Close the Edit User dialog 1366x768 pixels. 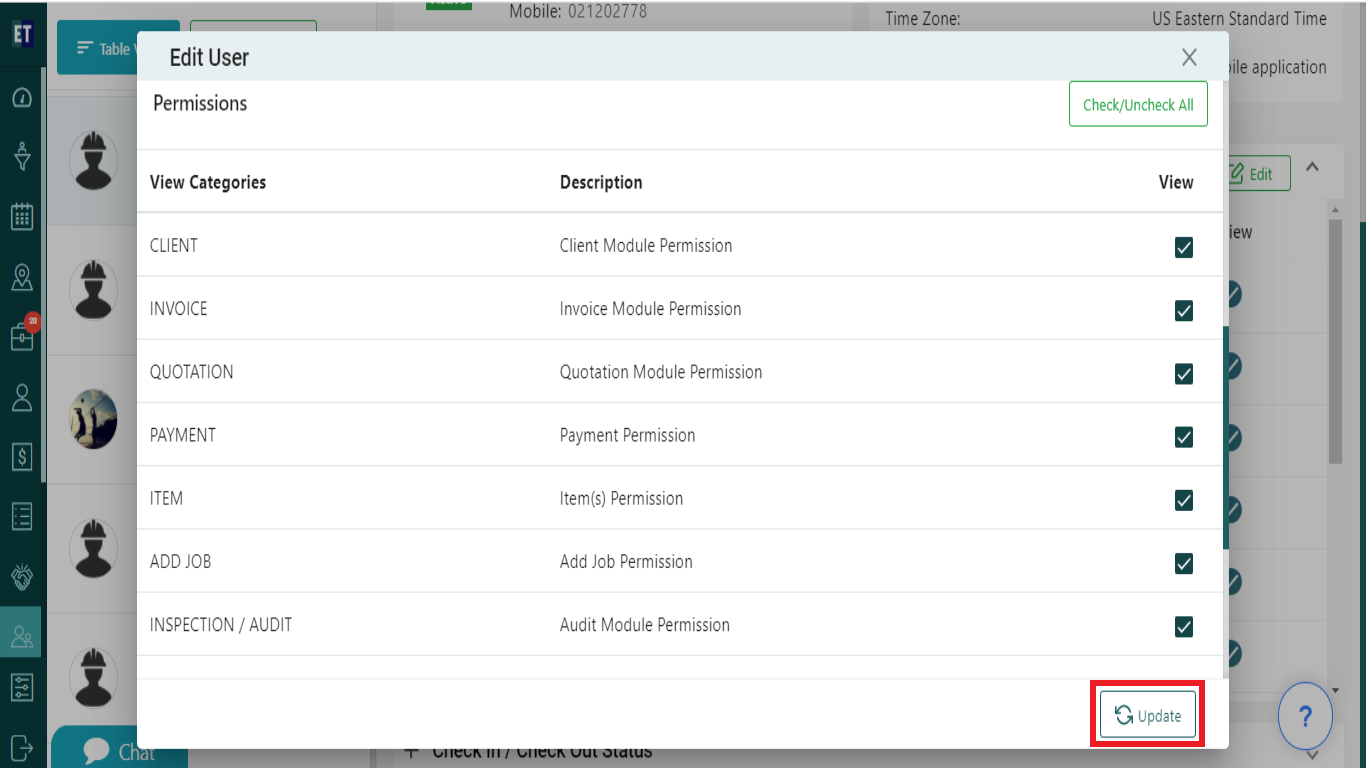tap(1189, 57)
